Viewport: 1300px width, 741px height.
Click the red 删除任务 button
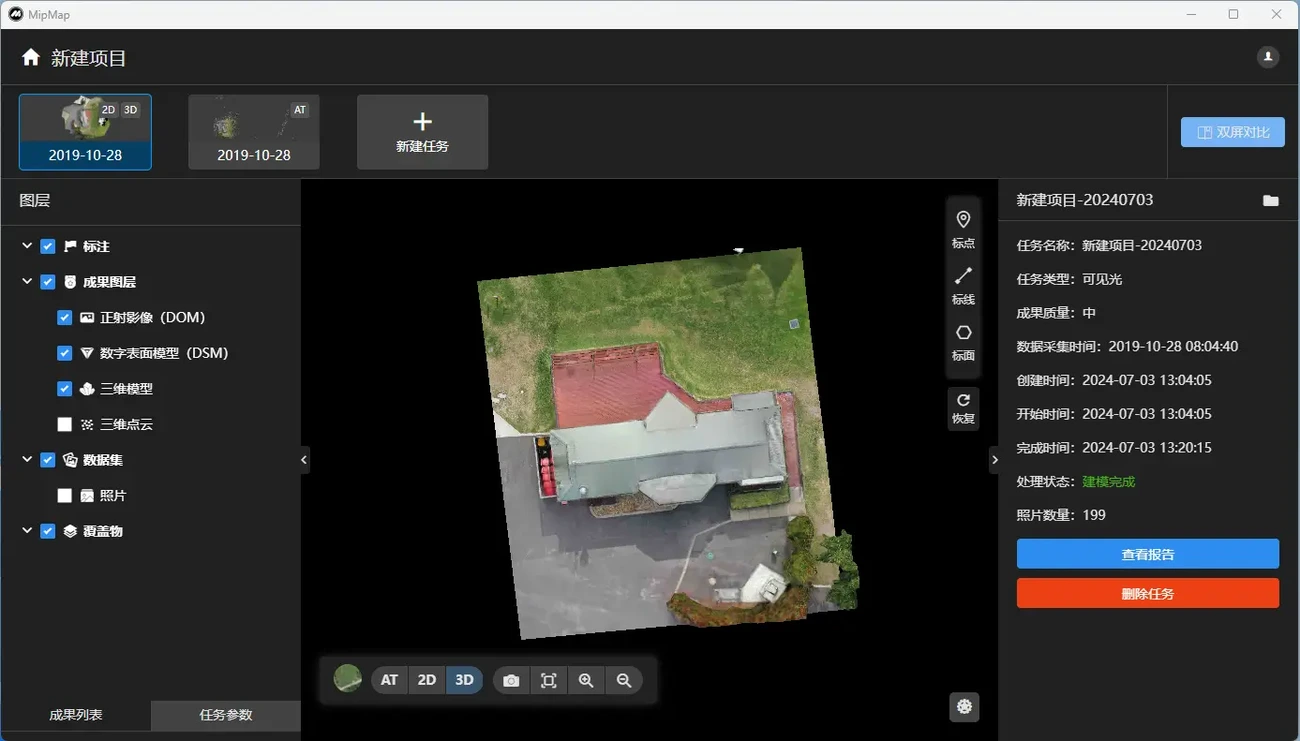[1147, 593]
